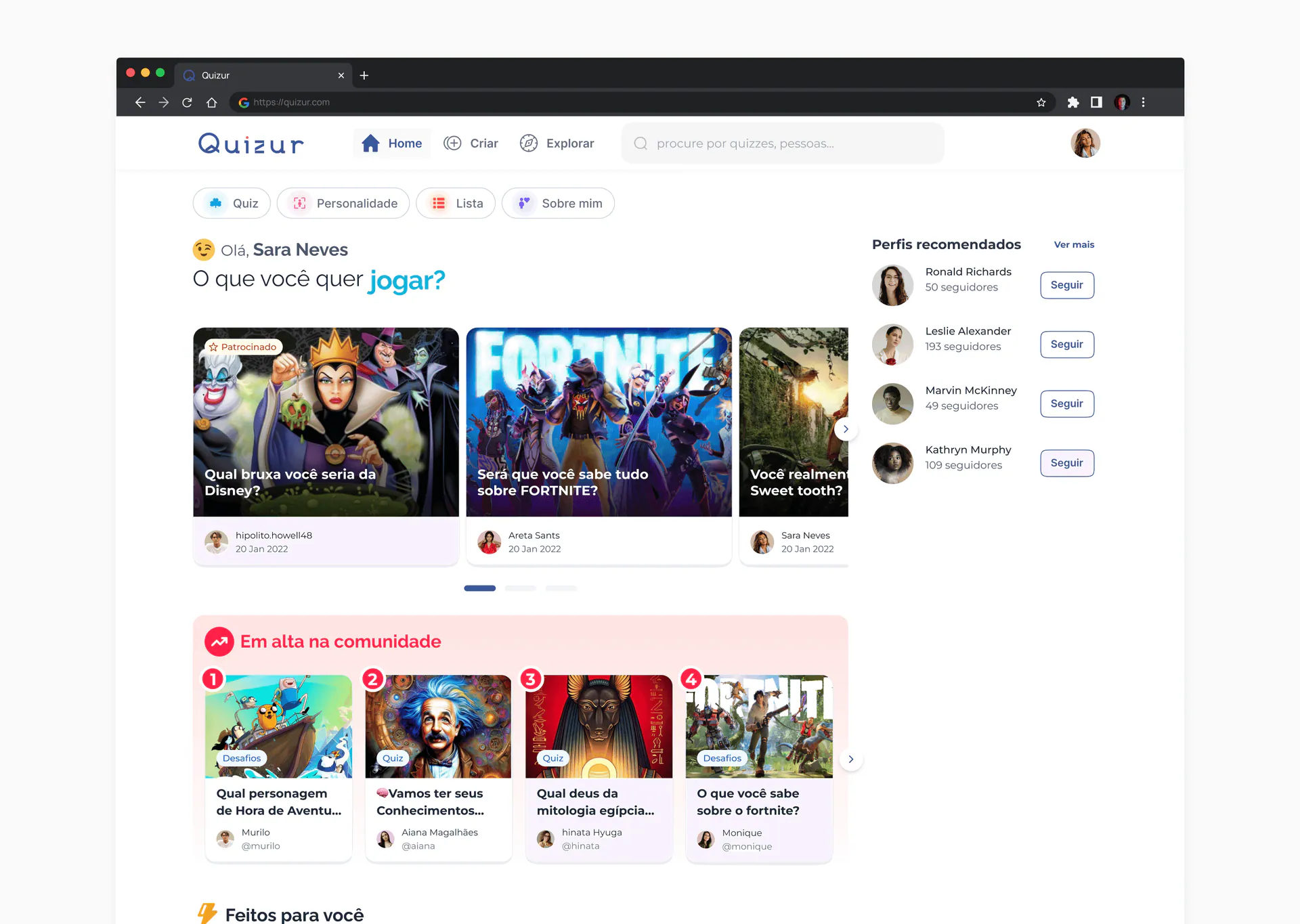Open the user profile avatar on Quizur
This screenshot has width=1300, height=924.
click(x=1085, y=143)
